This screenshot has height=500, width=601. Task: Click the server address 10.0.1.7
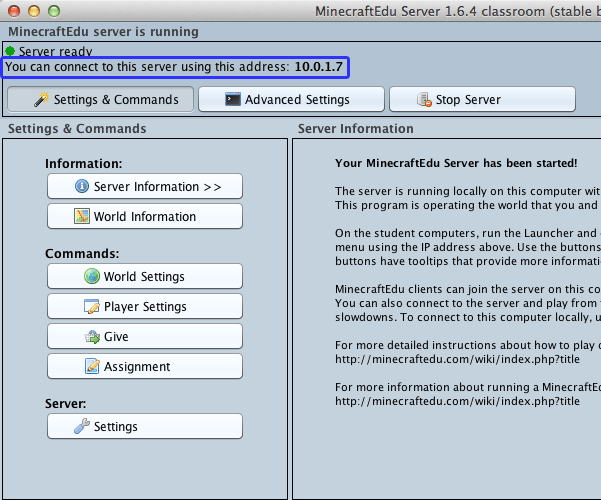point(319,67)
